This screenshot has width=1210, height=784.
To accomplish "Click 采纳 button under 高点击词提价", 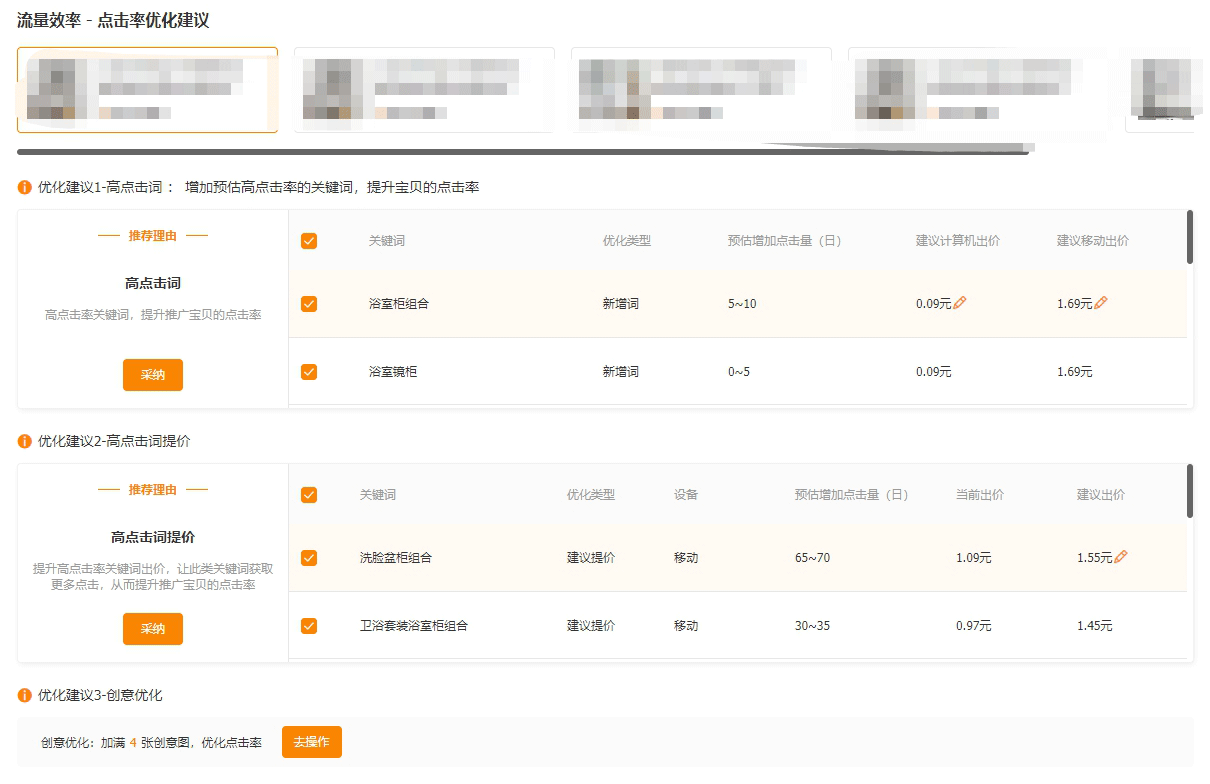I will coord(153,629).
